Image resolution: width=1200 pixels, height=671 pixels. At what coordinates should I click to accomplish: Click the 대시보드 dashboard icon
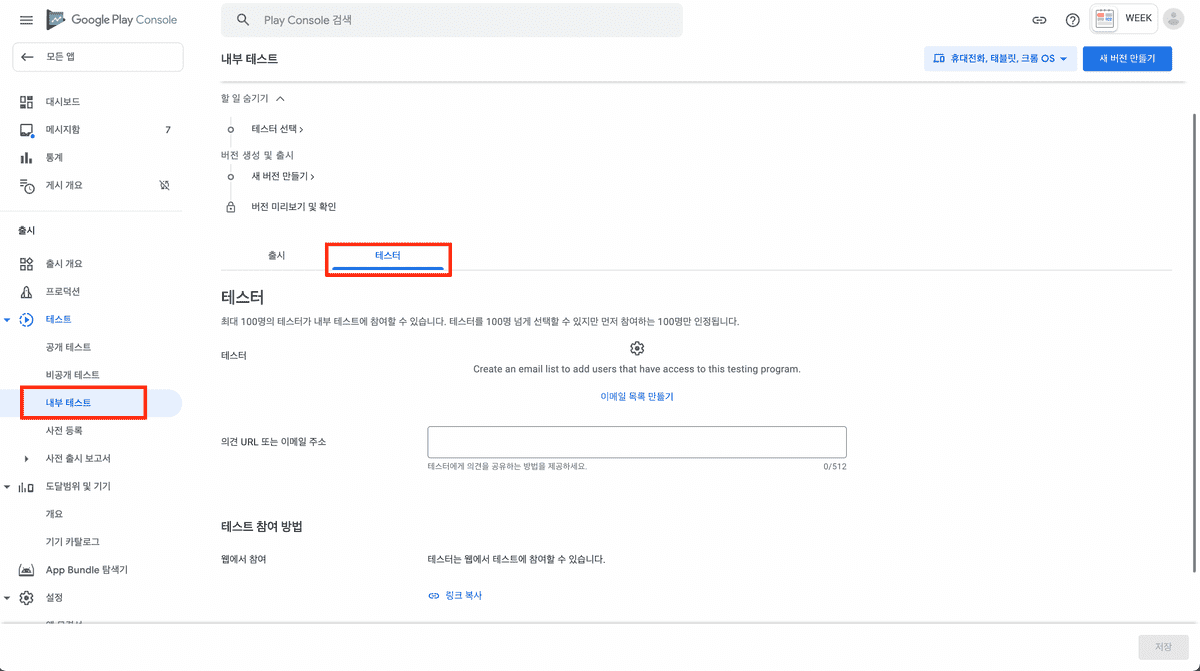pyautogui.click(x=27, y=102)
